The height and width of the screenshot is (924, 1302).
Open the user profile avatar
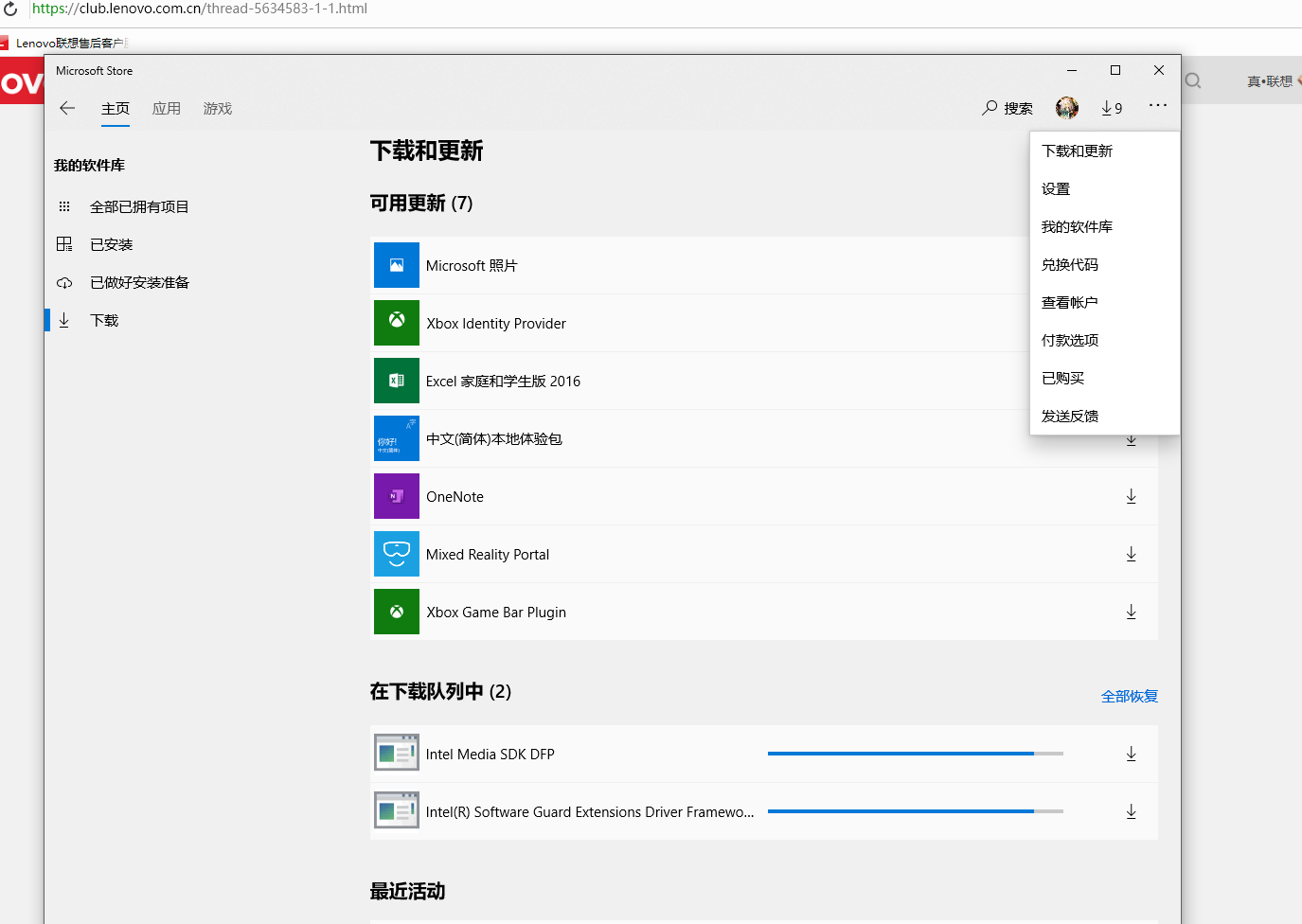tap(1067, 108)
